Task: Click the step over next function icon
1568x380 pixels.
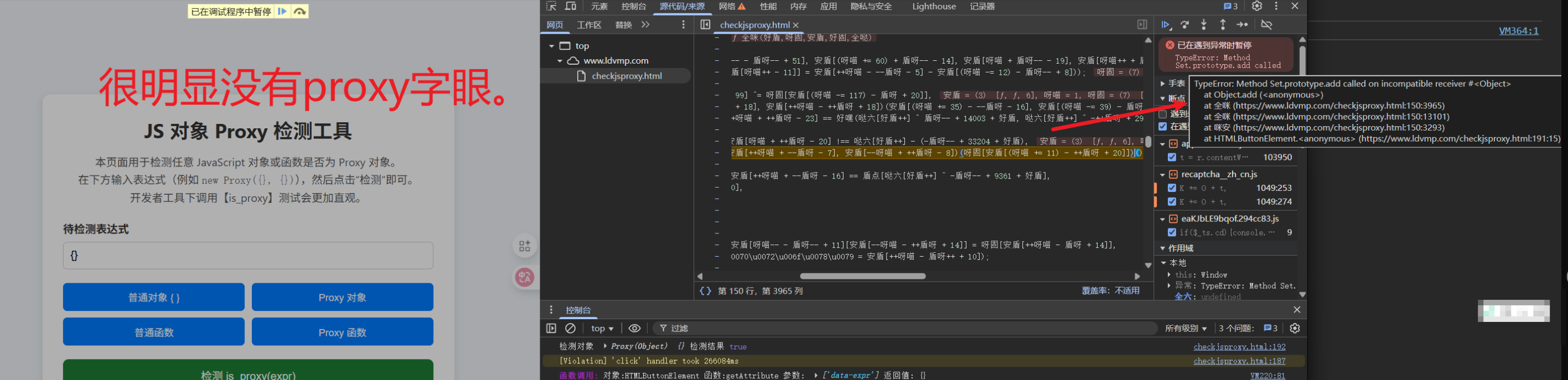Action: 1184,25
